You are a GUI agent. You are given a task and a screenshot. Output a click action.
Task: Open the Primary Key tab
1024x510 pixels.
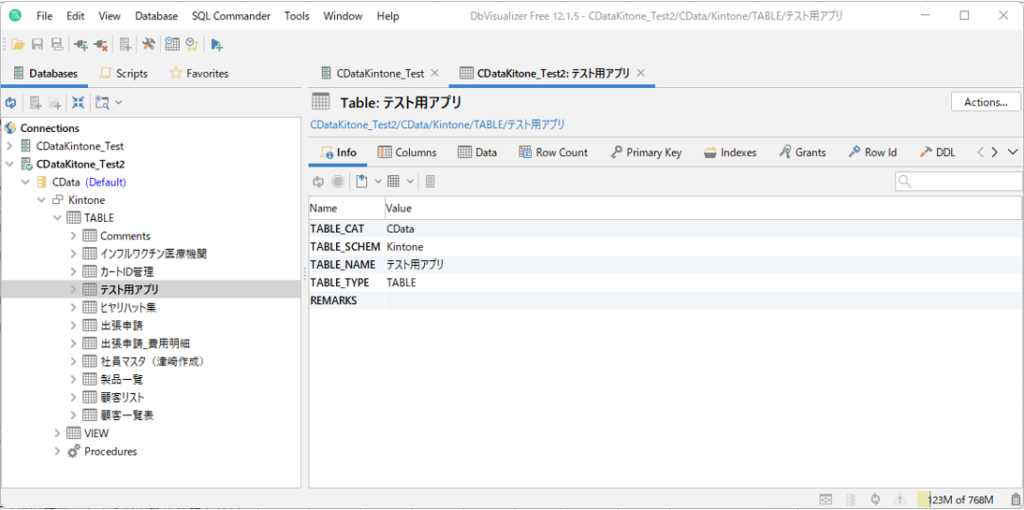(x=646, y=152)
